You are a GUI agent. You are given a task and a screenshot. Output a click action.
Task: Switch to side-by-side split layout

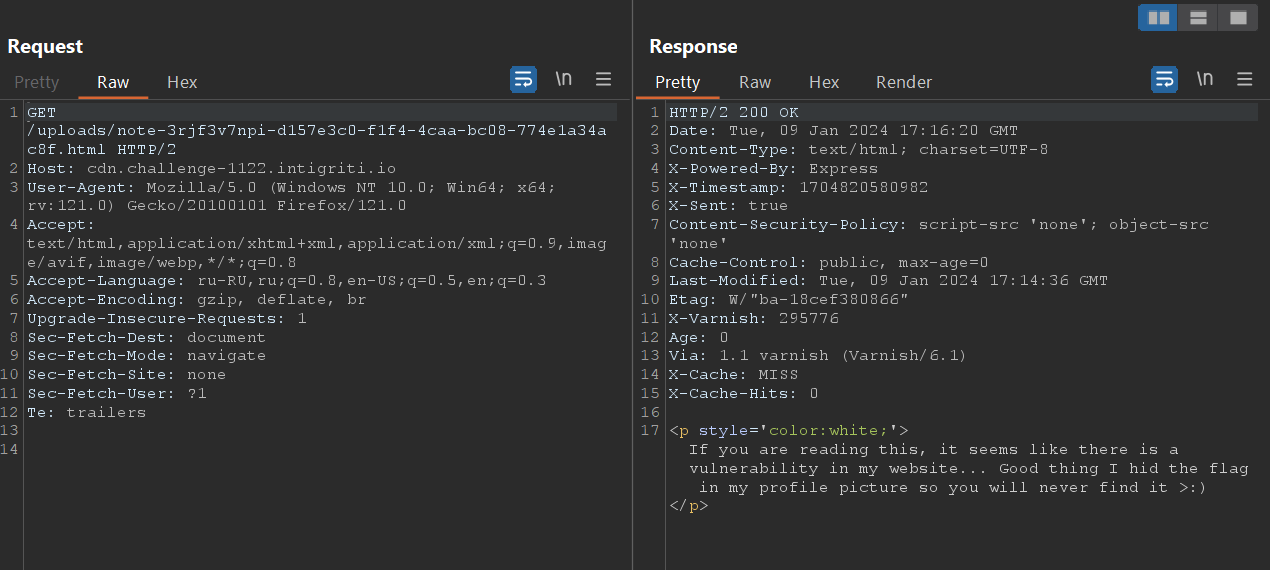coord(1159,18)
